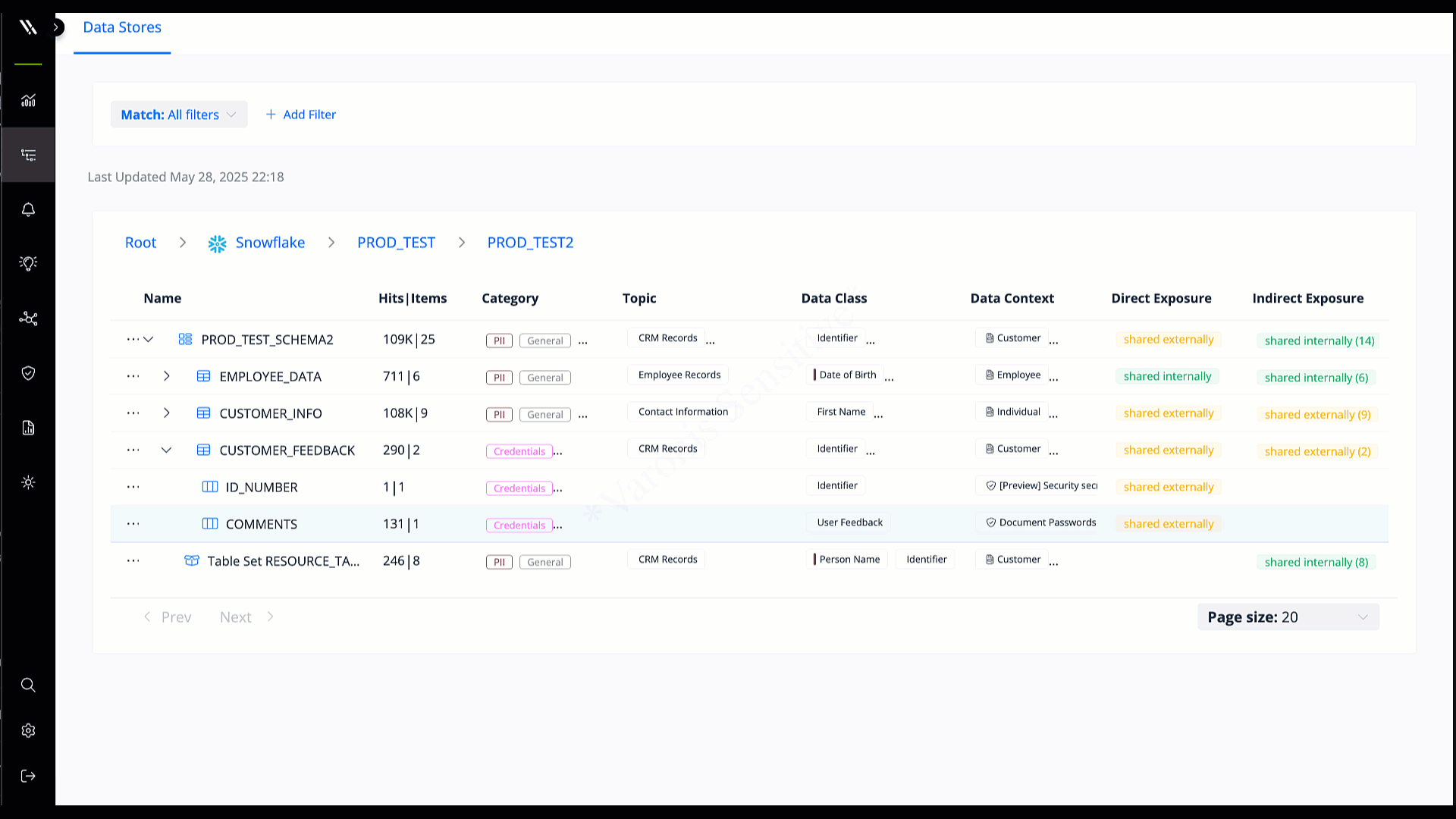Open the Page size: 20 dropdown

click(1288, 617)
